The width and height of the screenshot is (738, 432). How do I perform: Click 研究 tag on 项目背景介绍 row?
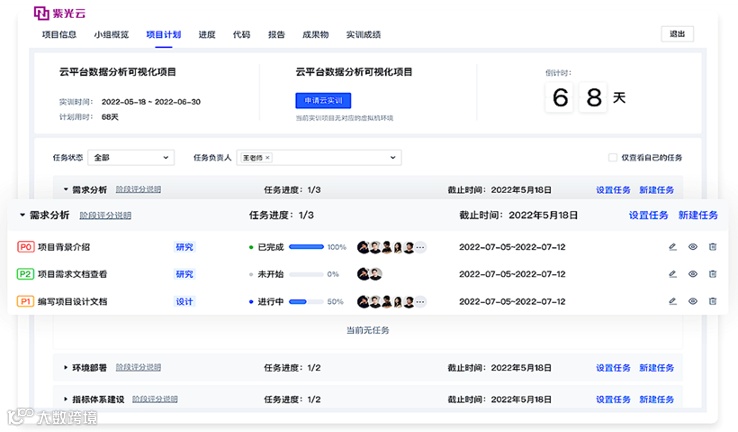[x=184, y=247]
